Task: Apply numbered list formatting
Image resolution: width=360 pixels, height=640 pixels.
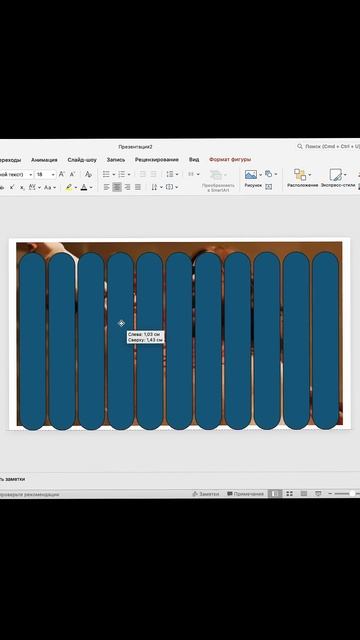Action: click(122, 174)
